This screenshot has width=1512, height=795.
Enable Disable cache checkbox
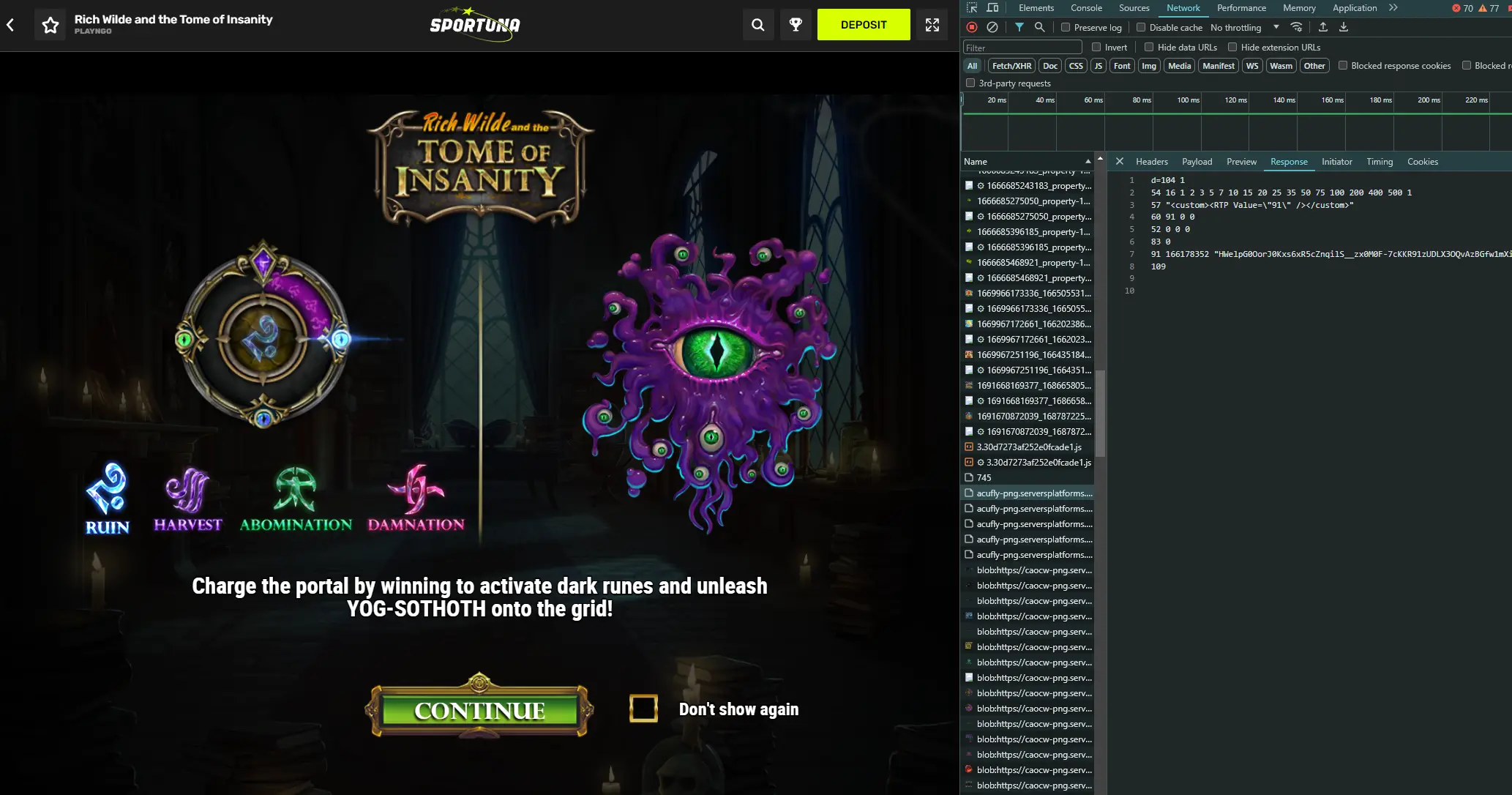point(1140,27)
